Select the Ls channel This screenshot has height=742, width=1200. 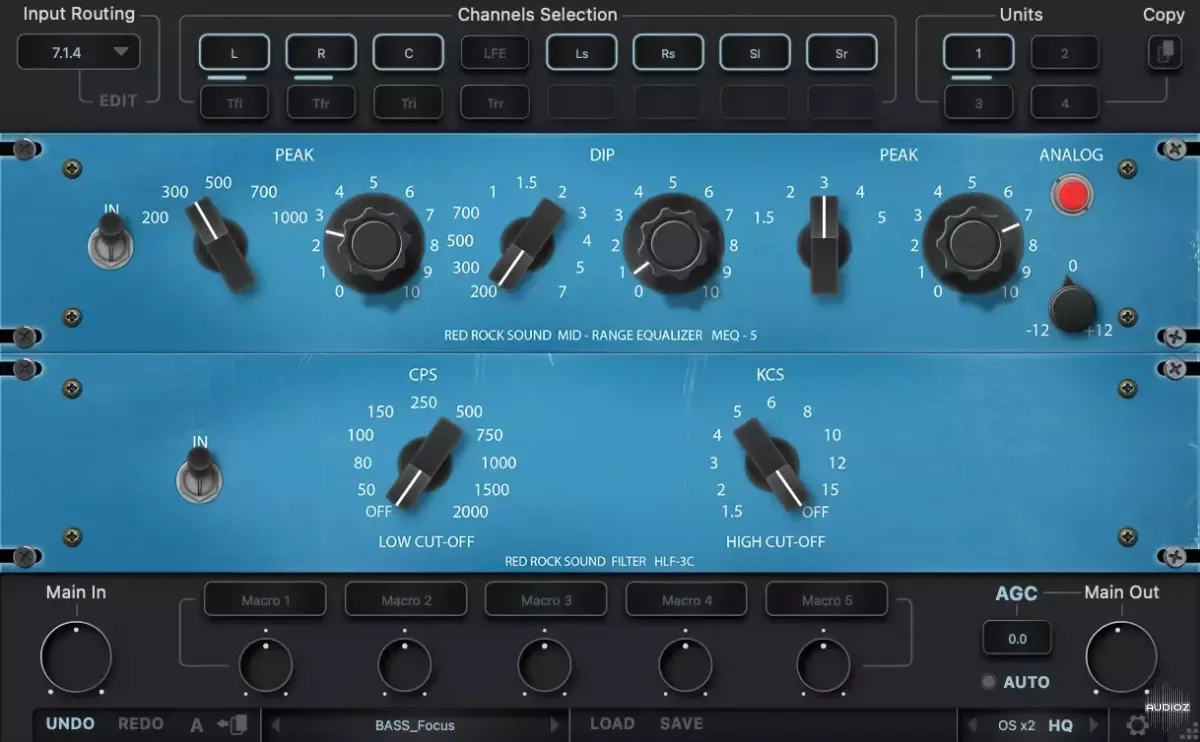tap(582, 53)
